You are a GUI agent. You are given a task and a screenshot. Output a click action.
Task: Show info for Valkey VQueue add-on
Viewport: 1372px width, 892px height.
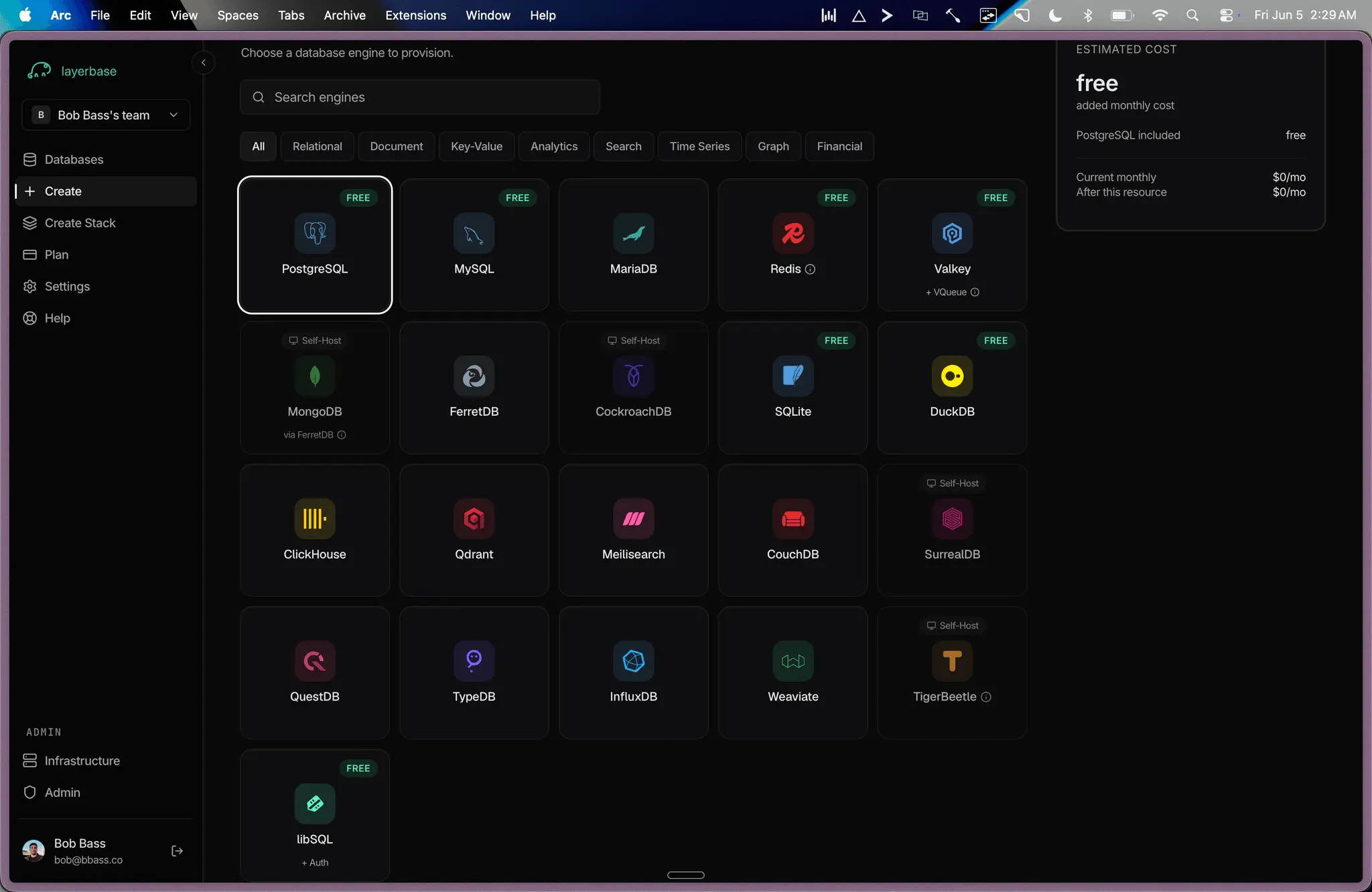pyautogui.click(x=975, y=292)
